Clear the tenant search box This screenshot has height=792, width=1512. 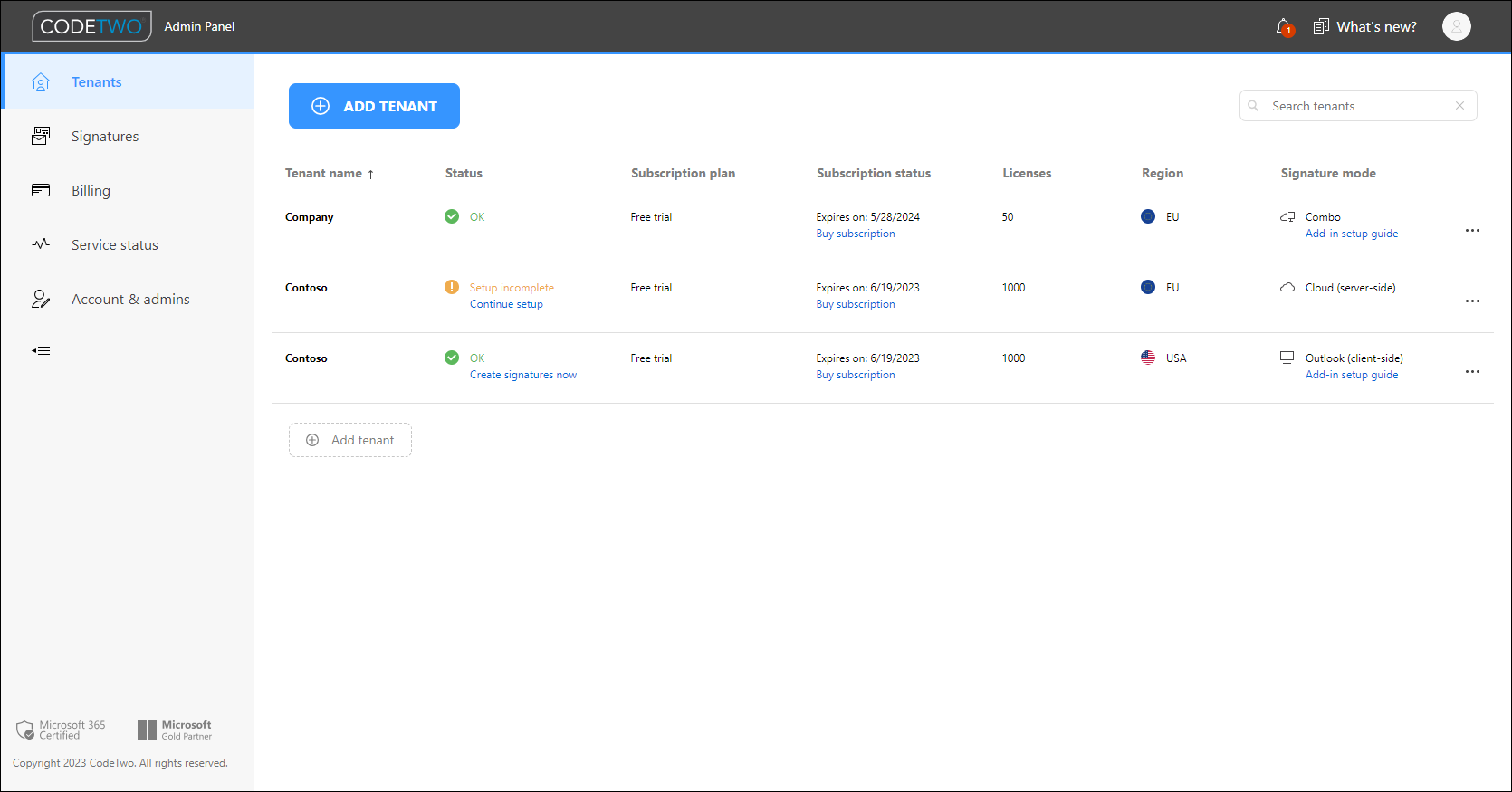point(1459,106)
